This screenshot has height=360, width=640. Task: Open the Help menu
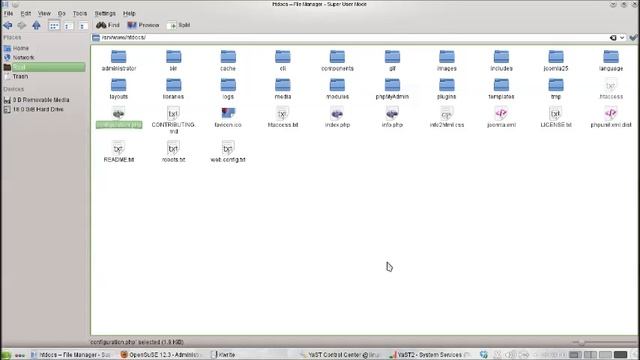pos(129,13)
